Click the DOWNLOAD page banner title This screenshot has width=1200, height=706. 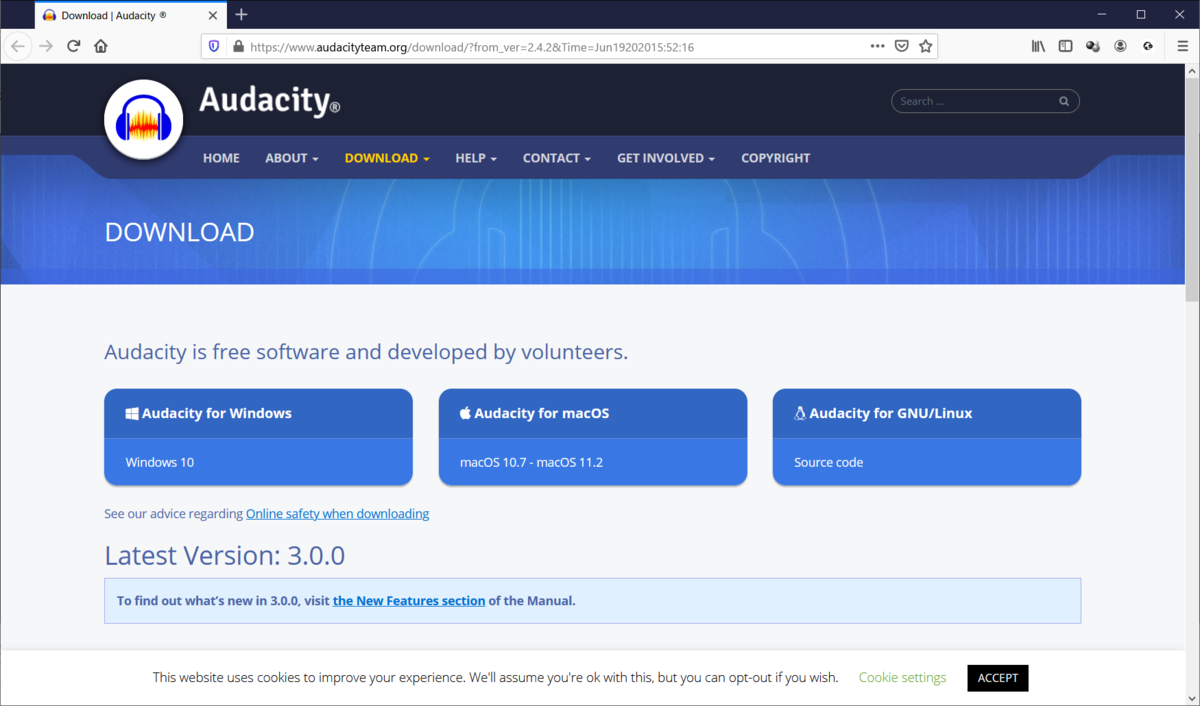(x=179, y=232)
